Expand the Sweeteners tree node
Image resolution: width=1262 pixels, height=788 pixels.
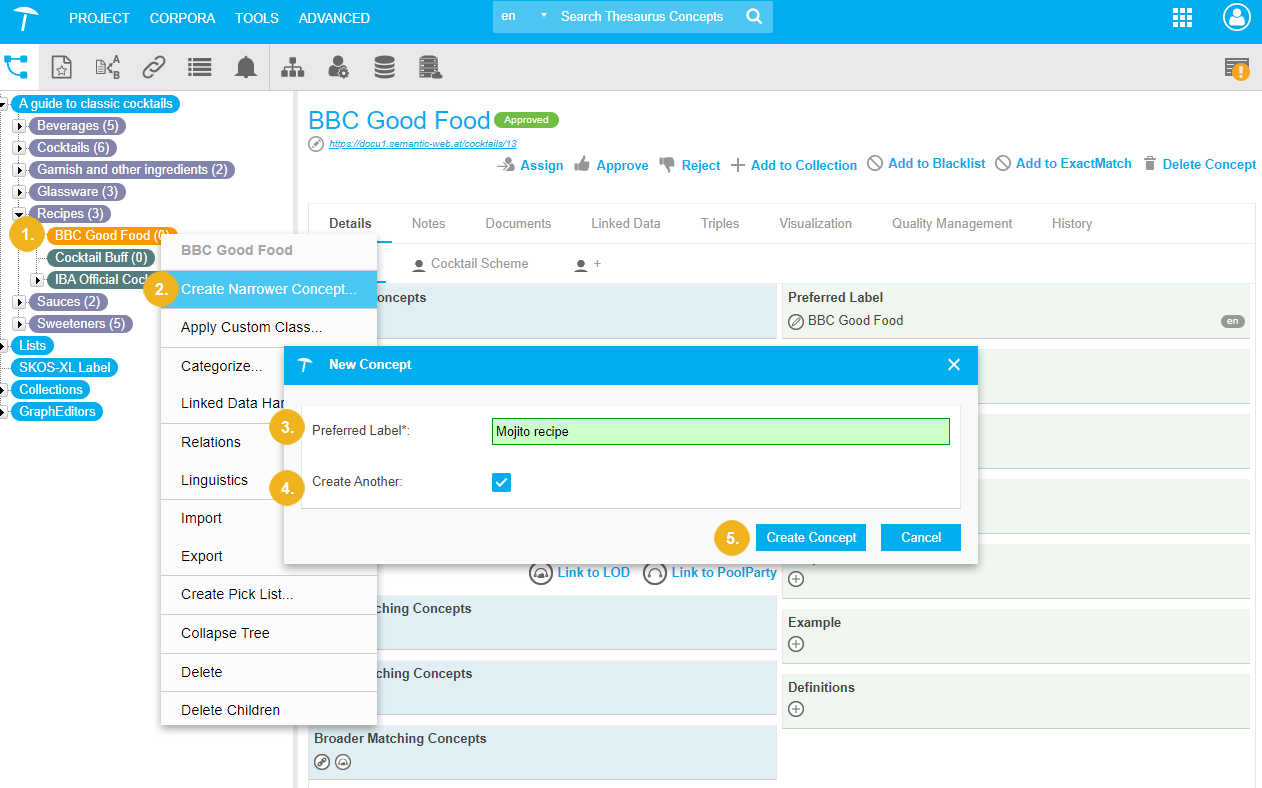point(19,324)
